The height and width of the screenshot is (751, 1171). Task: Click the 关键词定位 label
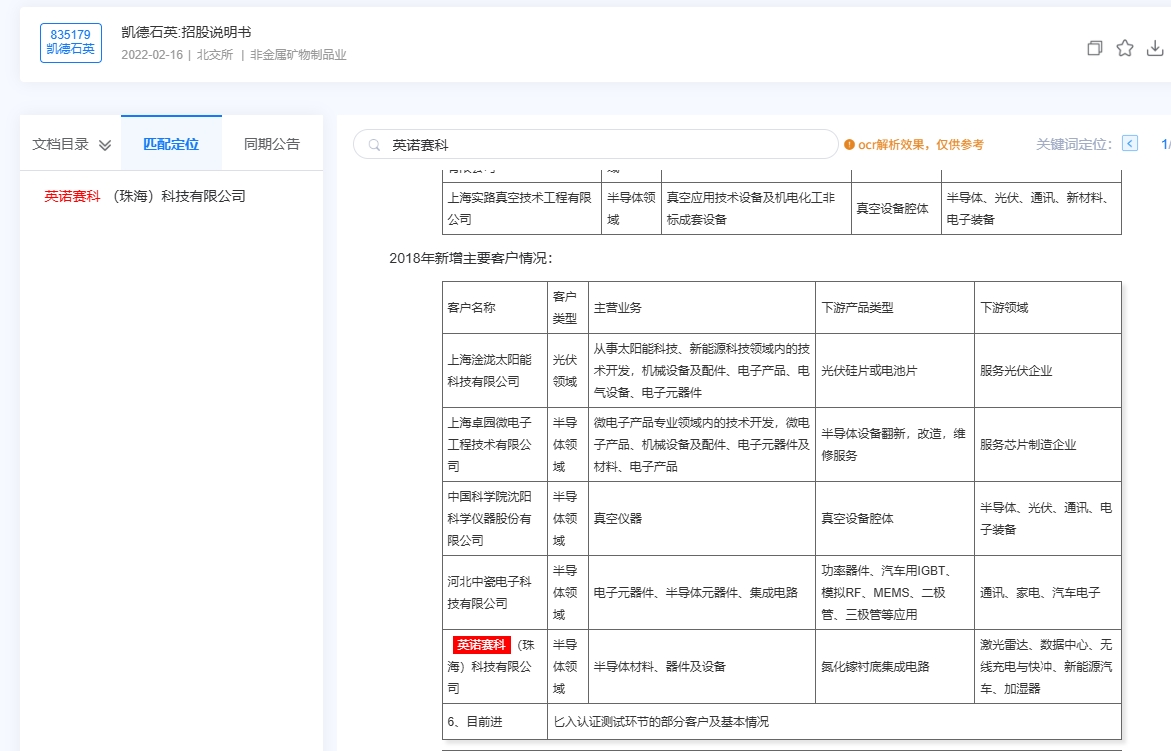point(1073,144)
